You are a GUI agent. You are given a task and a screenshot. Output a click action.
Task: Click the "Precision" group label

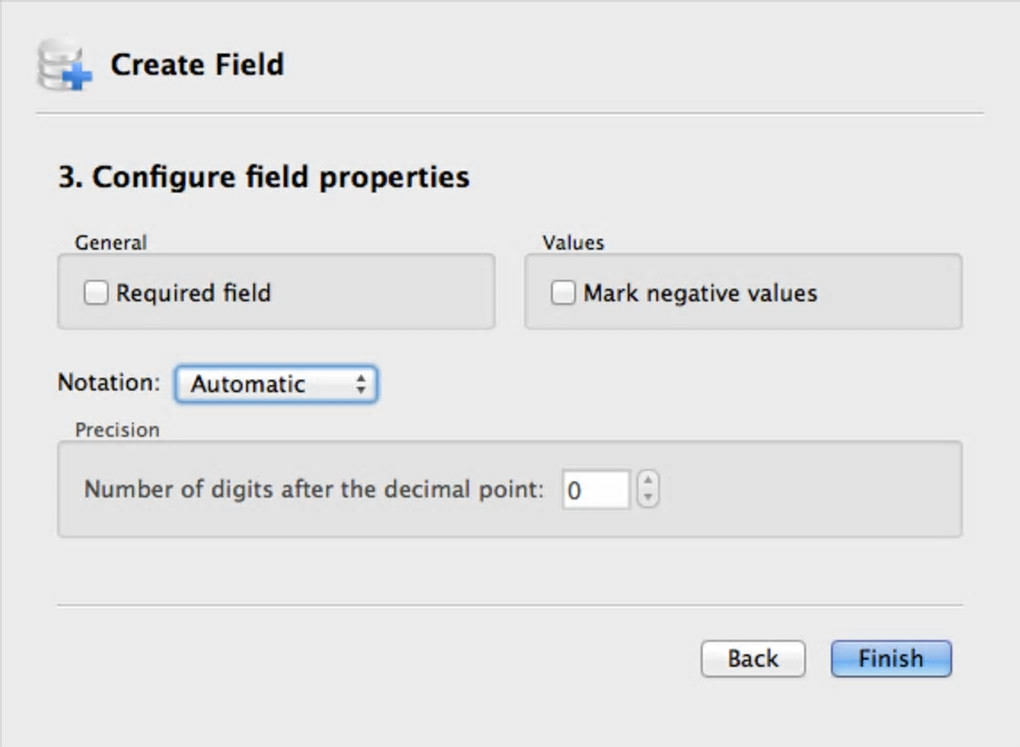[117, 430]
